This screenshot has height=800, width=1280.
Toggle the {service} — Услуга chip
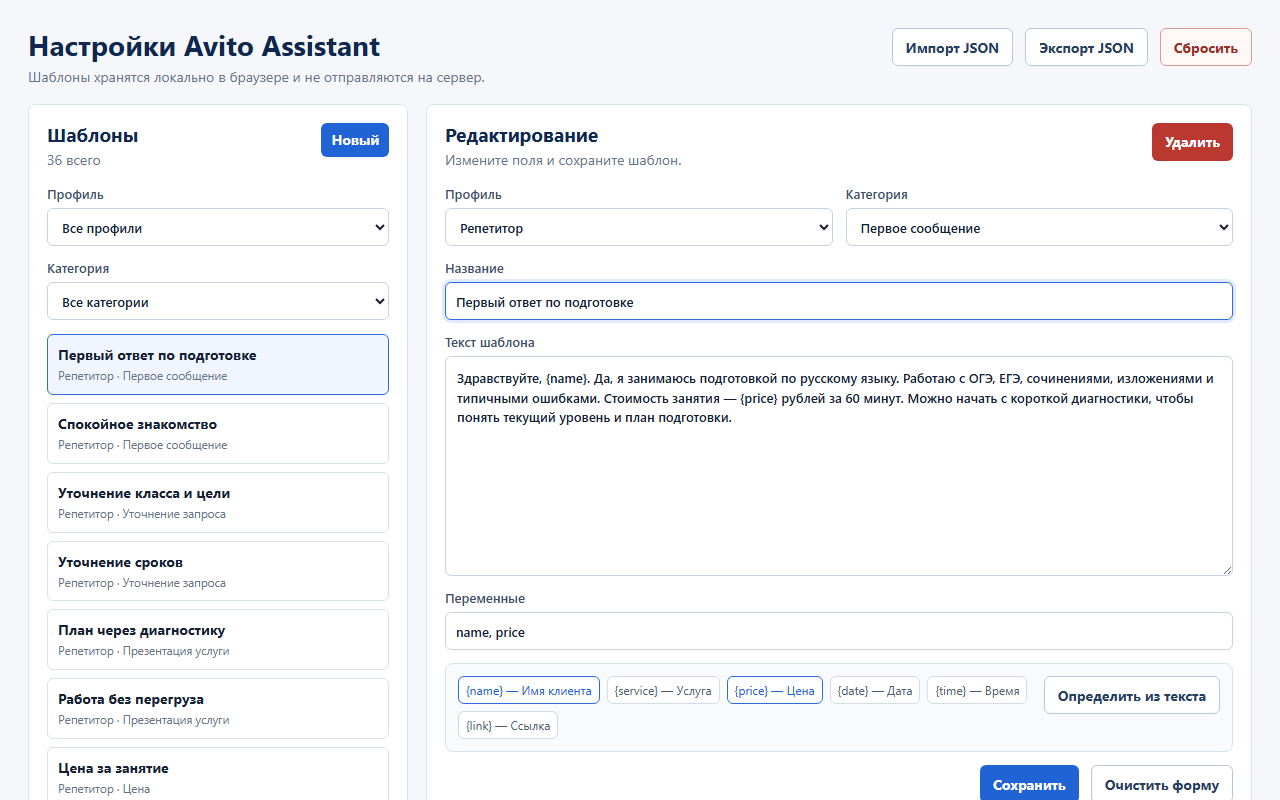point(663,690)
